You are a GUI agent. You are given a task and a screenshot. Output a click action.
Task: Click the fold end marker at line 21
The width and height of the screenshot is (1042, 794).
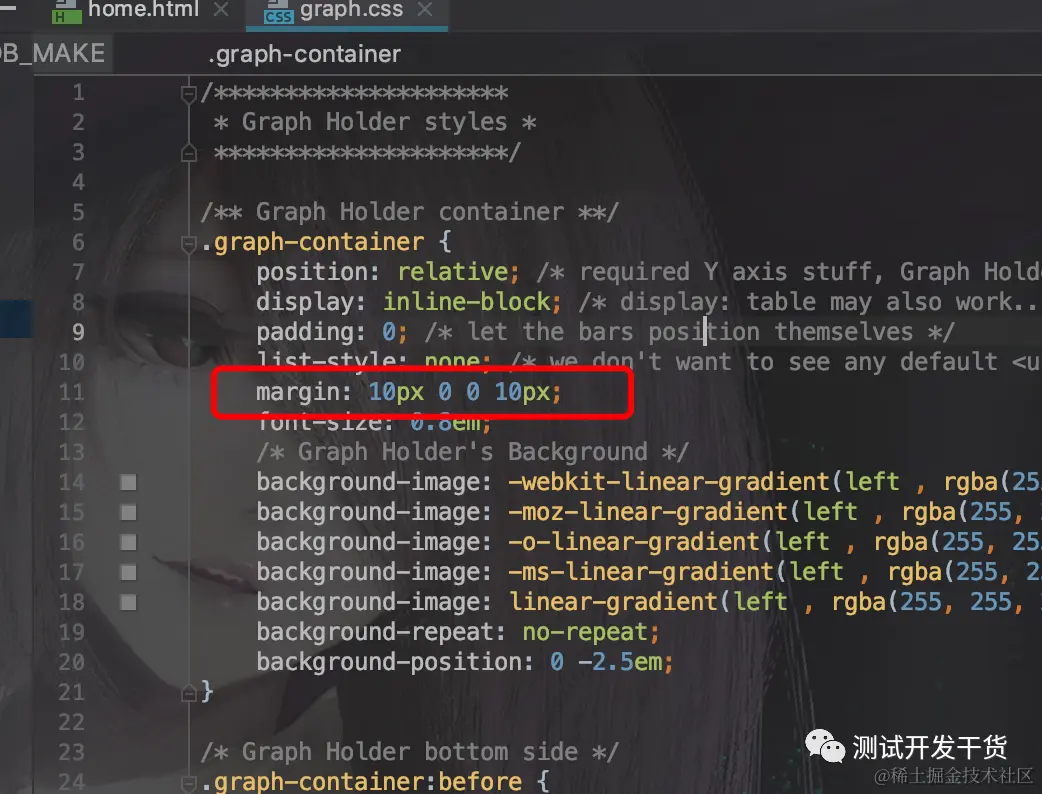(189, 693)
